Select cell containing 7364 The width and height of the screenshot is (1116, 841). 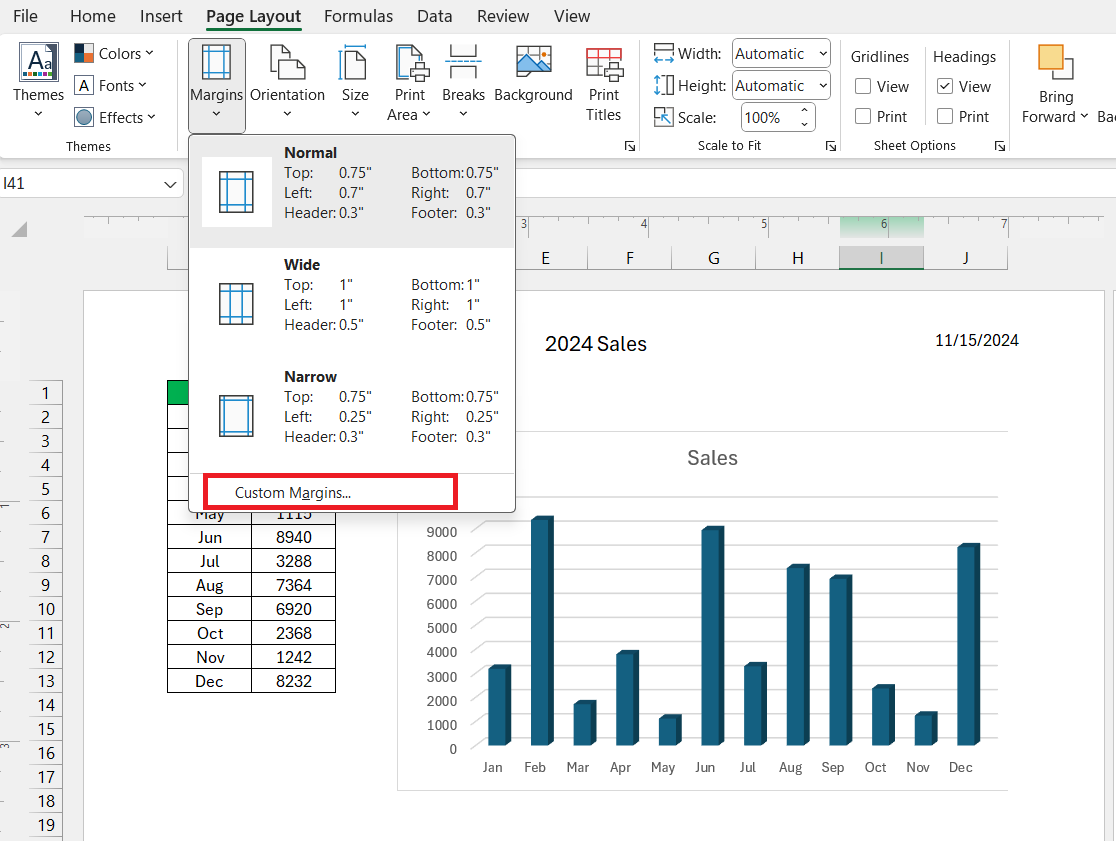click(x=293, y=585)
